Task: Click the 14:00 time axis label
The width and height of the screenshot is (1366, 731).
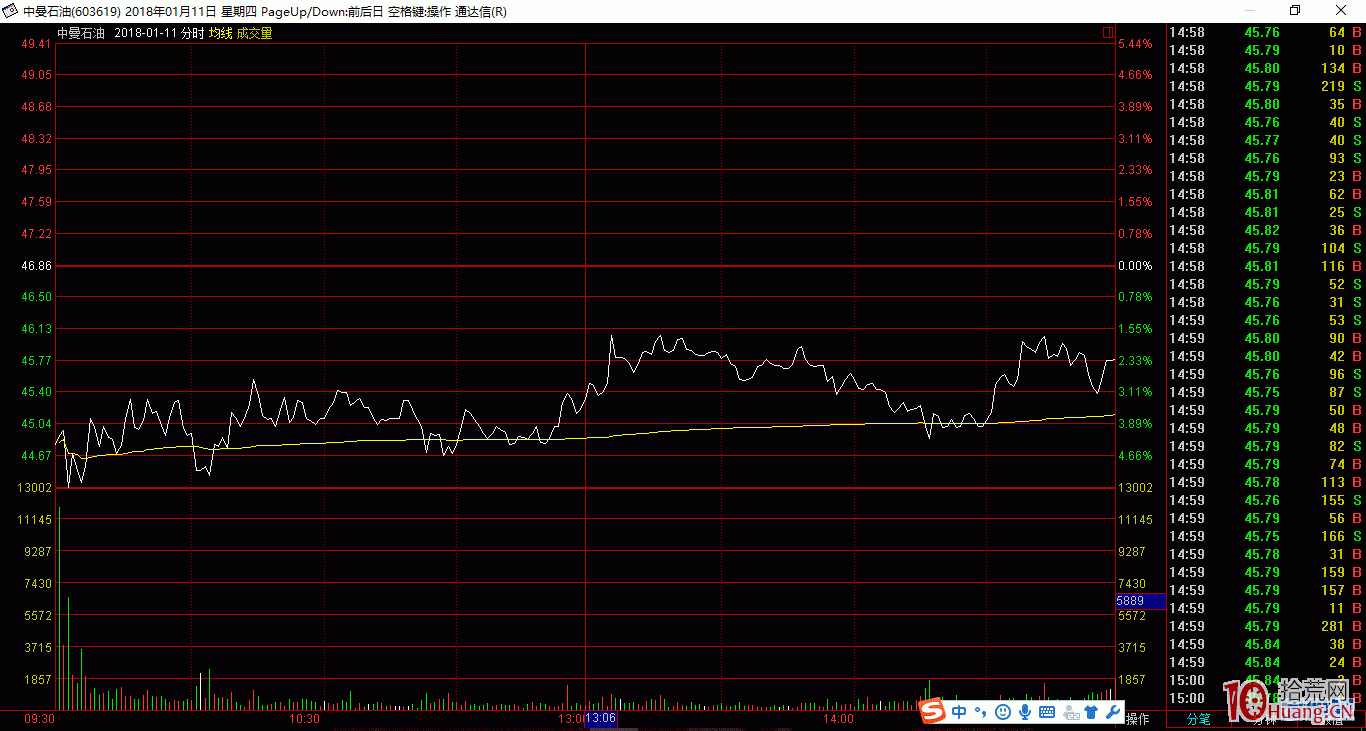Action: (838, 719)
